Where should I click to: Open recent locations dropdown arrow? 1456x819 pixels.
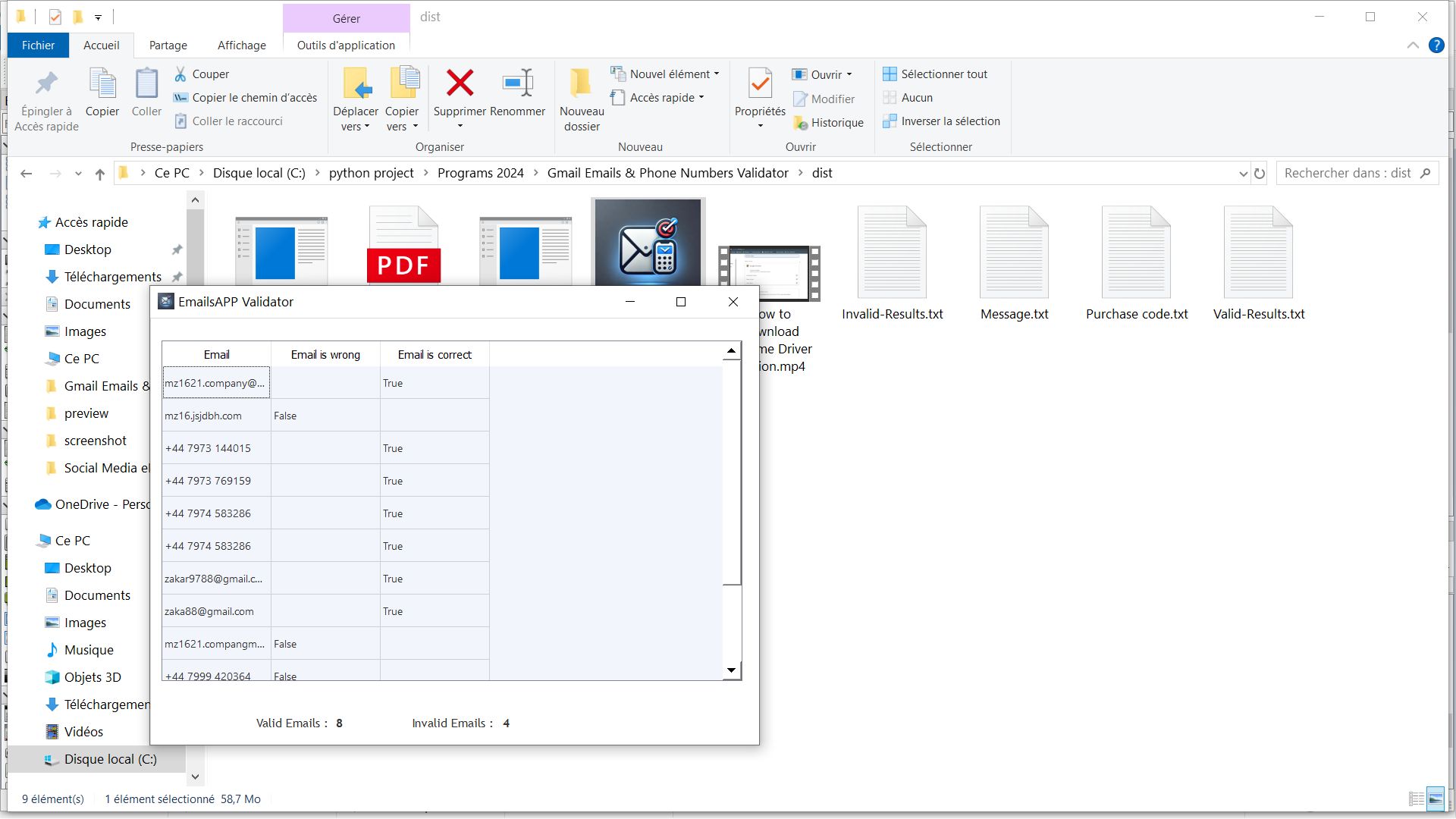tap(78, 174)
